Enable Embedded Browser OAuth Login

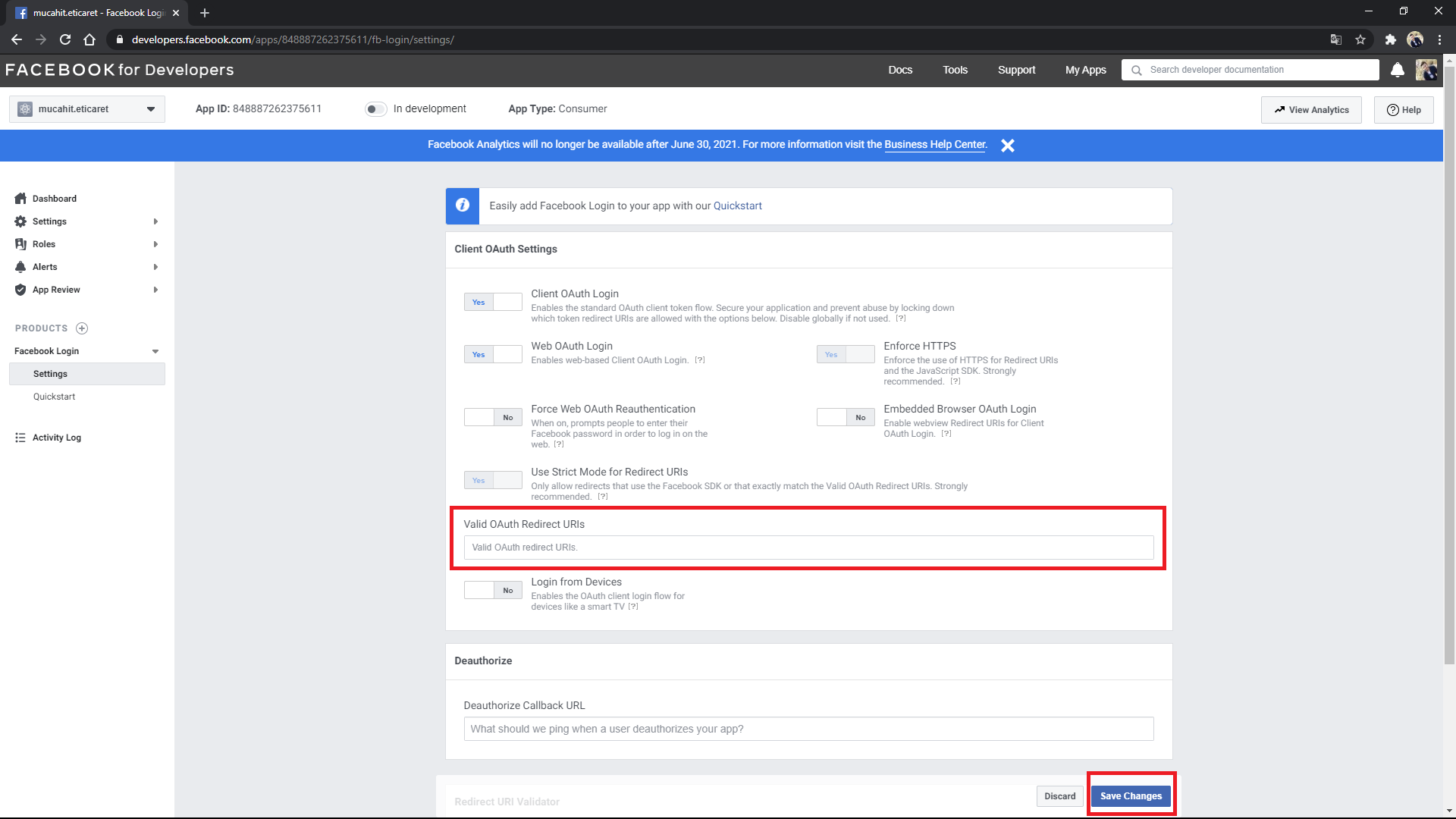(x=846, y=417)
